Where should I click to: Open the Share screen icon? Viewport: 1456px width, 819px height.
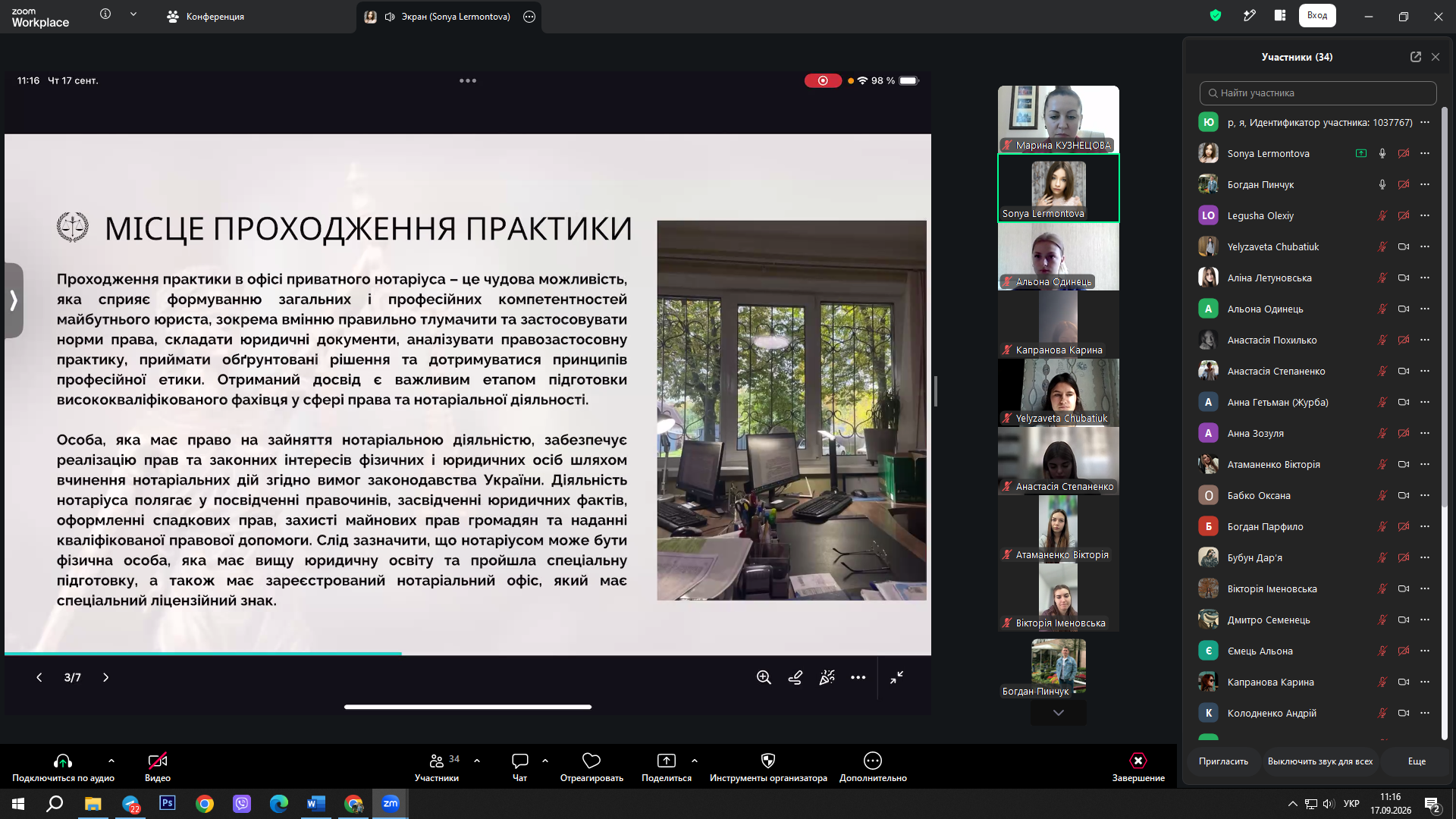667,761
